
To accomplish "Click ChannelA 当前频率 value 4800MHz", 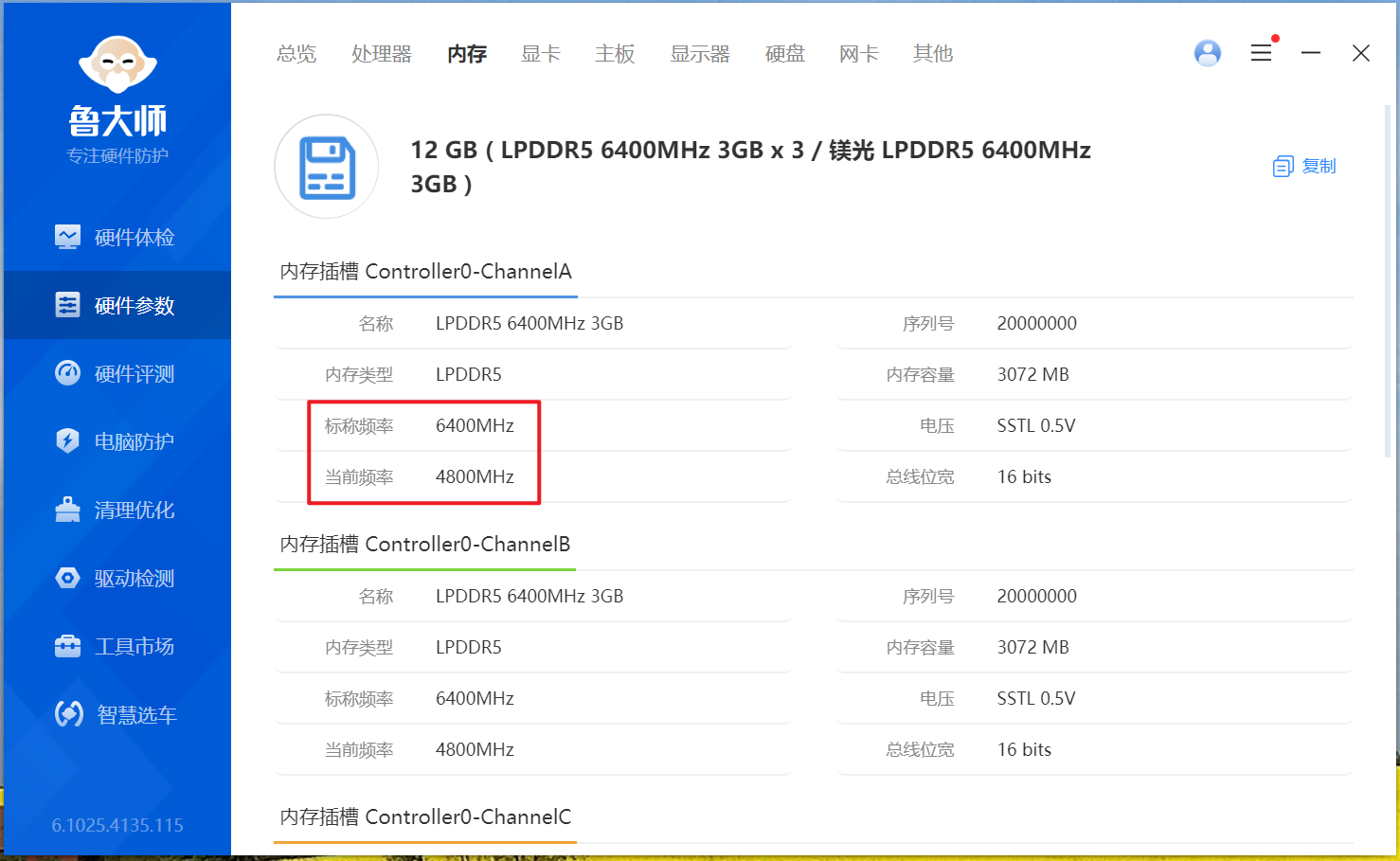I will click(475, 476).
